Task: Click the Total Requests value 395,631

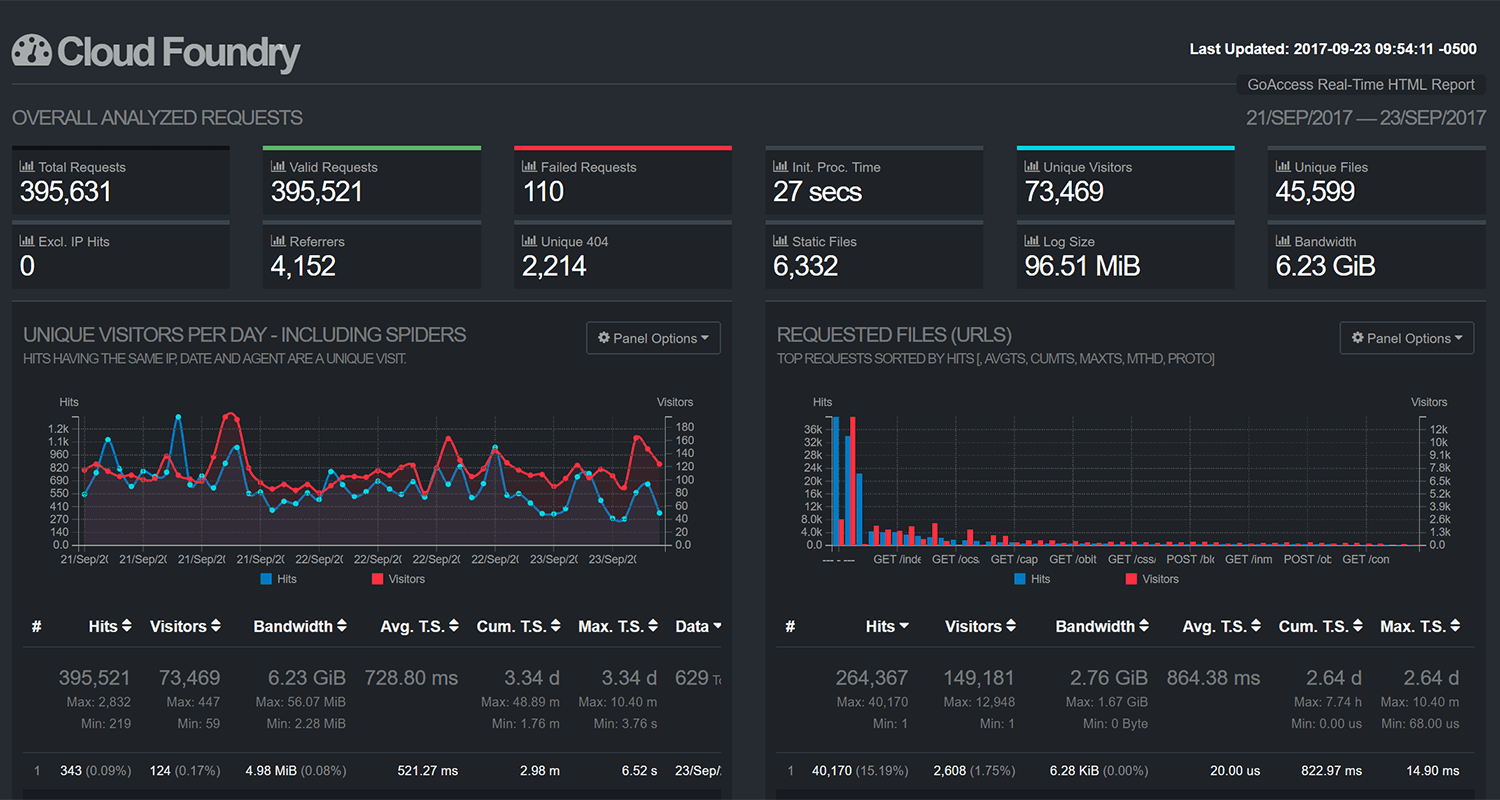Action: 66,192
